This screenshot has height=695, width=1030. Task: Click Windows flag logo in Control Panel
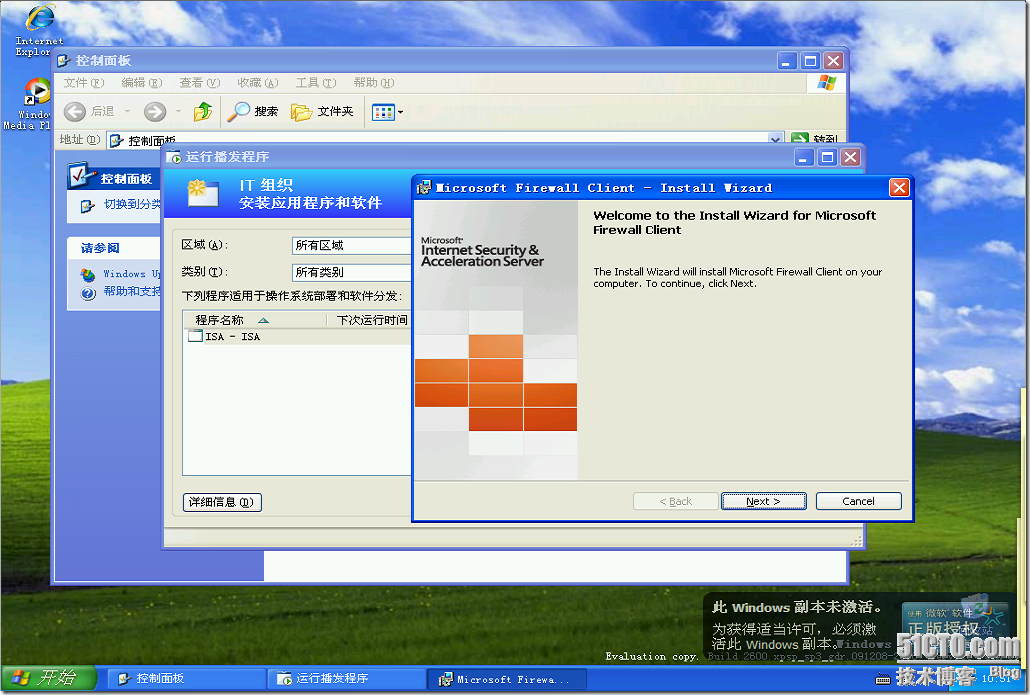826,83
